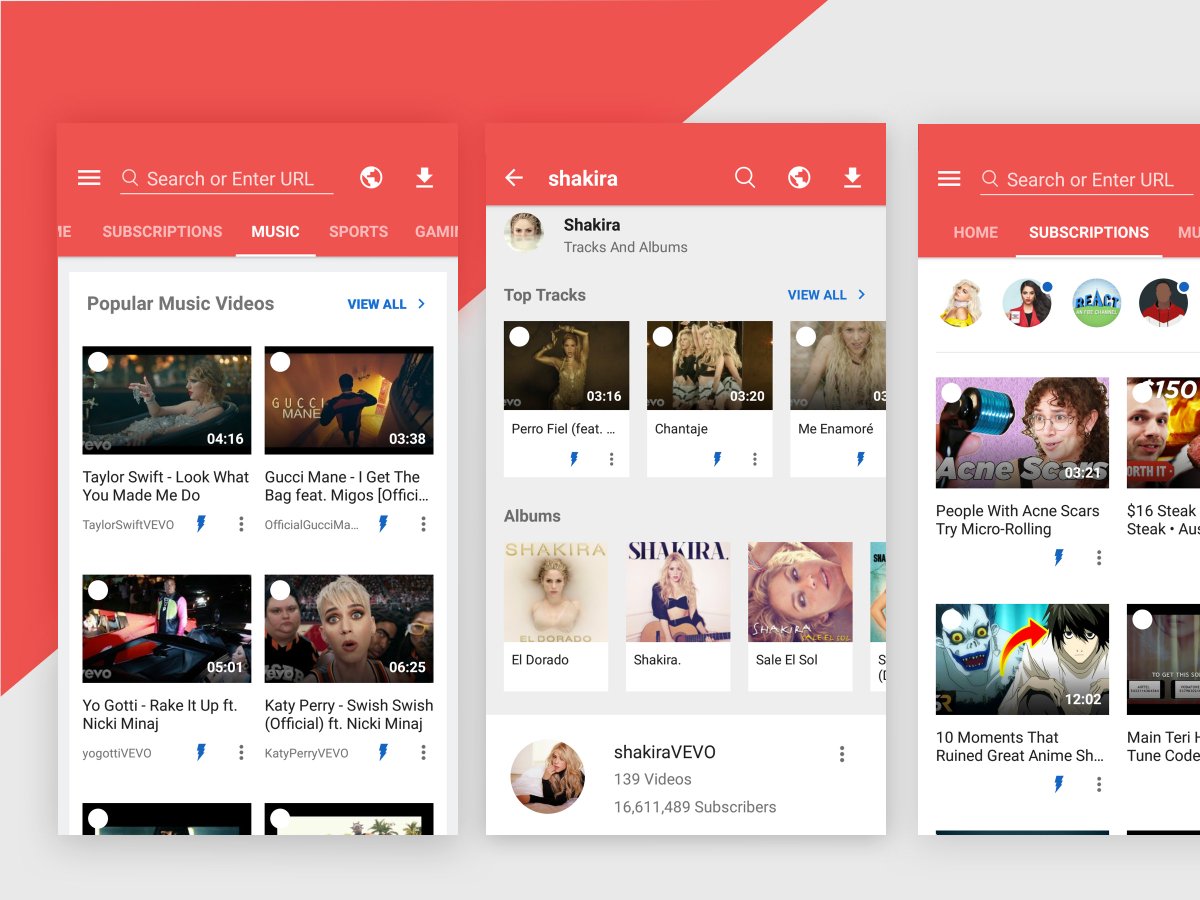
Task: Tap shakiraVEVO round profile picture
Action: point(548,777)
